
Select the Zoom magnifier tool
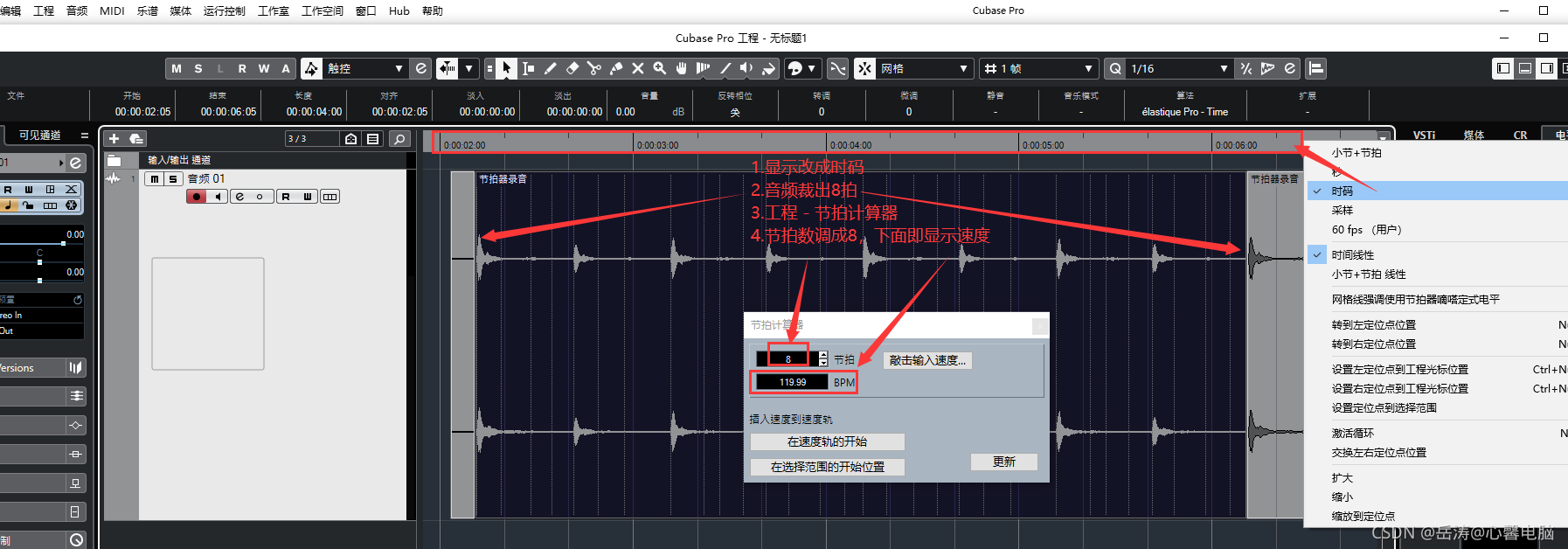click(x=660, y=68)
